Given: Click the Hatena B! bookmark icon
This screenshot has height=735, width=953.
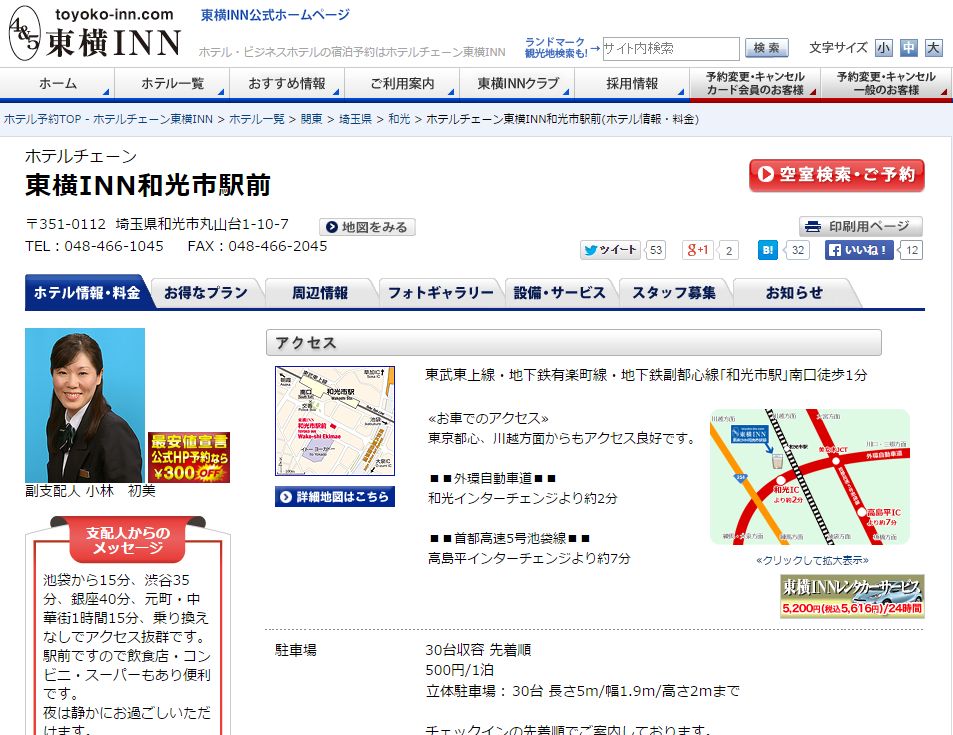Looking at the screenshot, I should tap(768, 250).
